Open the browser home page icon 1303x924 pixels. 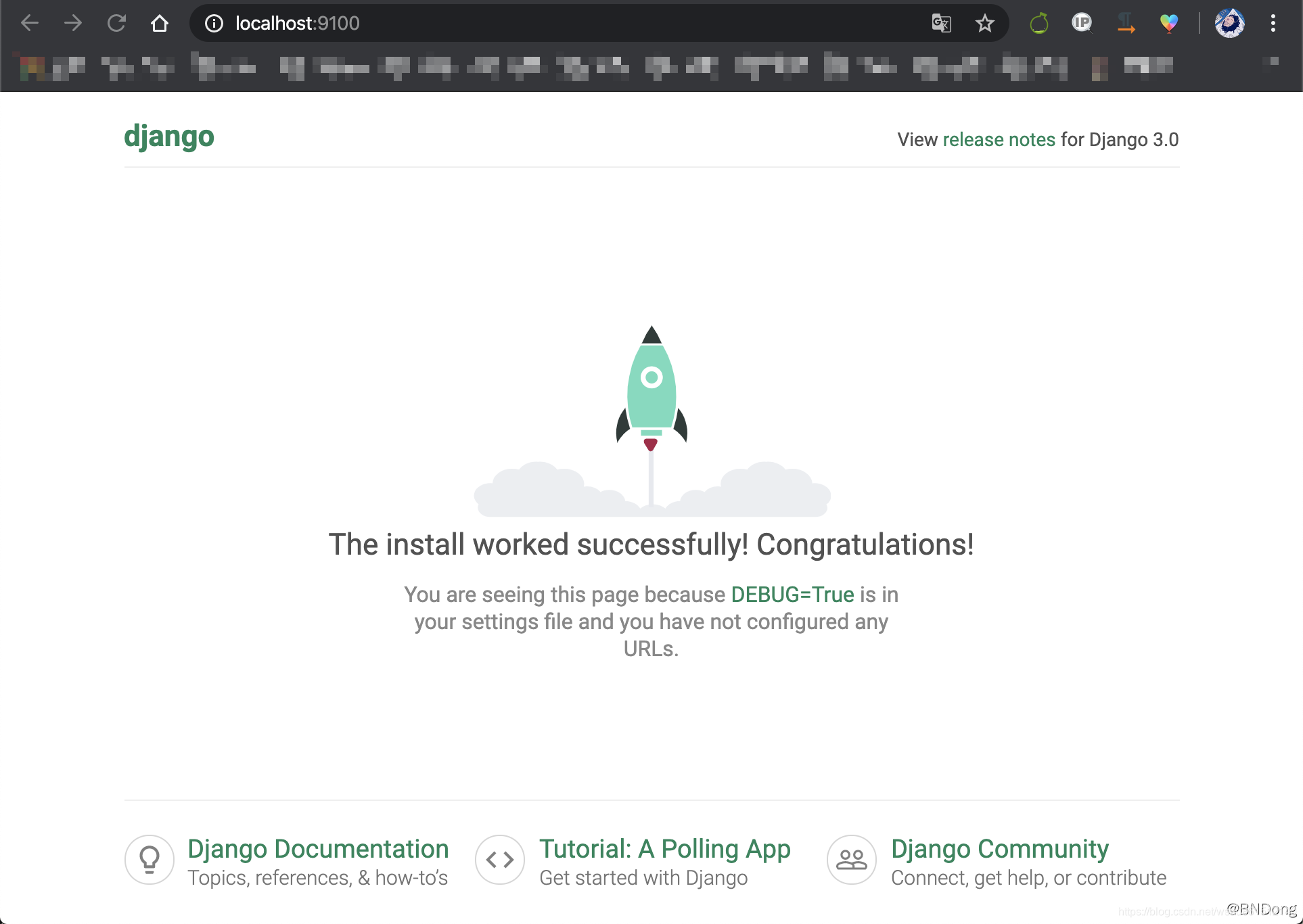coord(160,23)
